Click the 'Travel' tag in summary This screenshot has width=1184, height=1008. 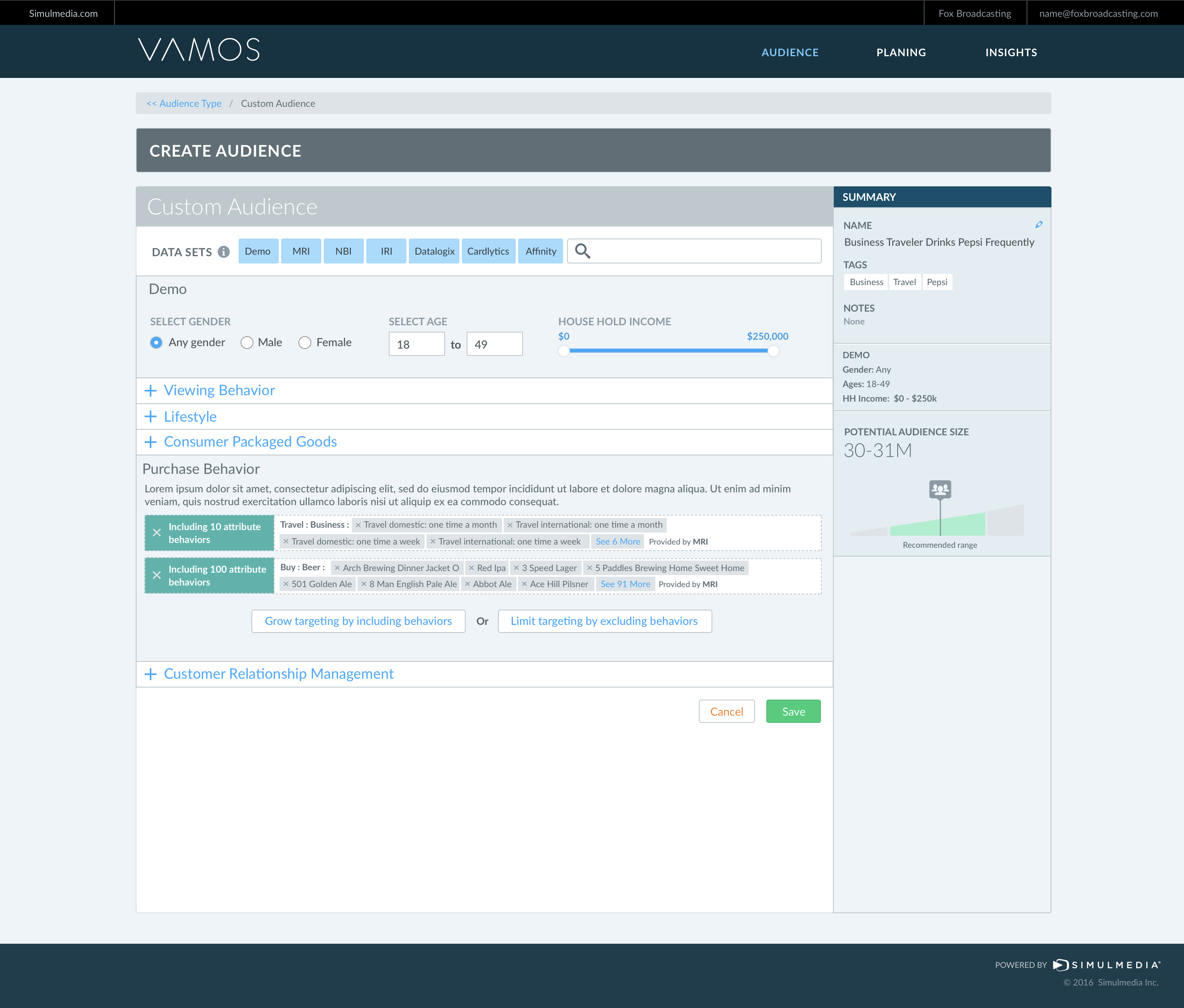904,282
